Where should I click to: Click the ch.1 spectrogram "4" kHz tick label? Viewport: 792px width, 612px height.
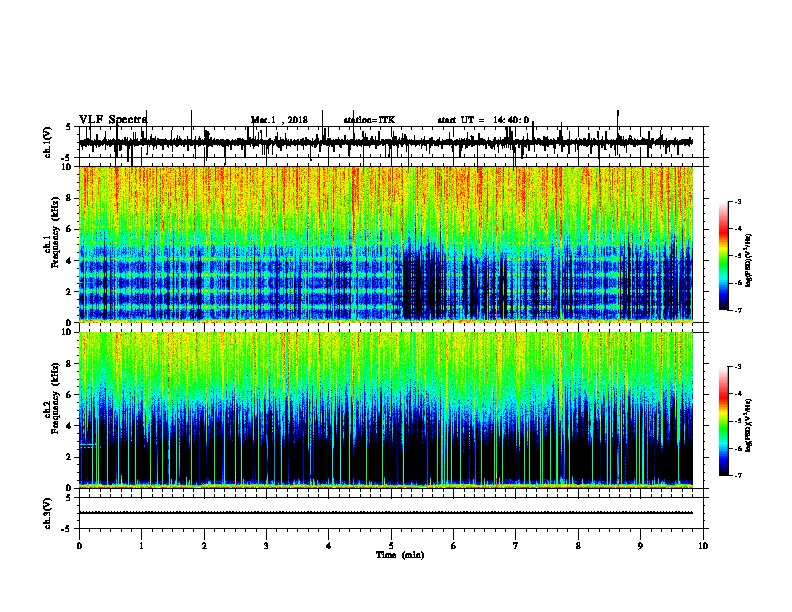pos(70,261)
